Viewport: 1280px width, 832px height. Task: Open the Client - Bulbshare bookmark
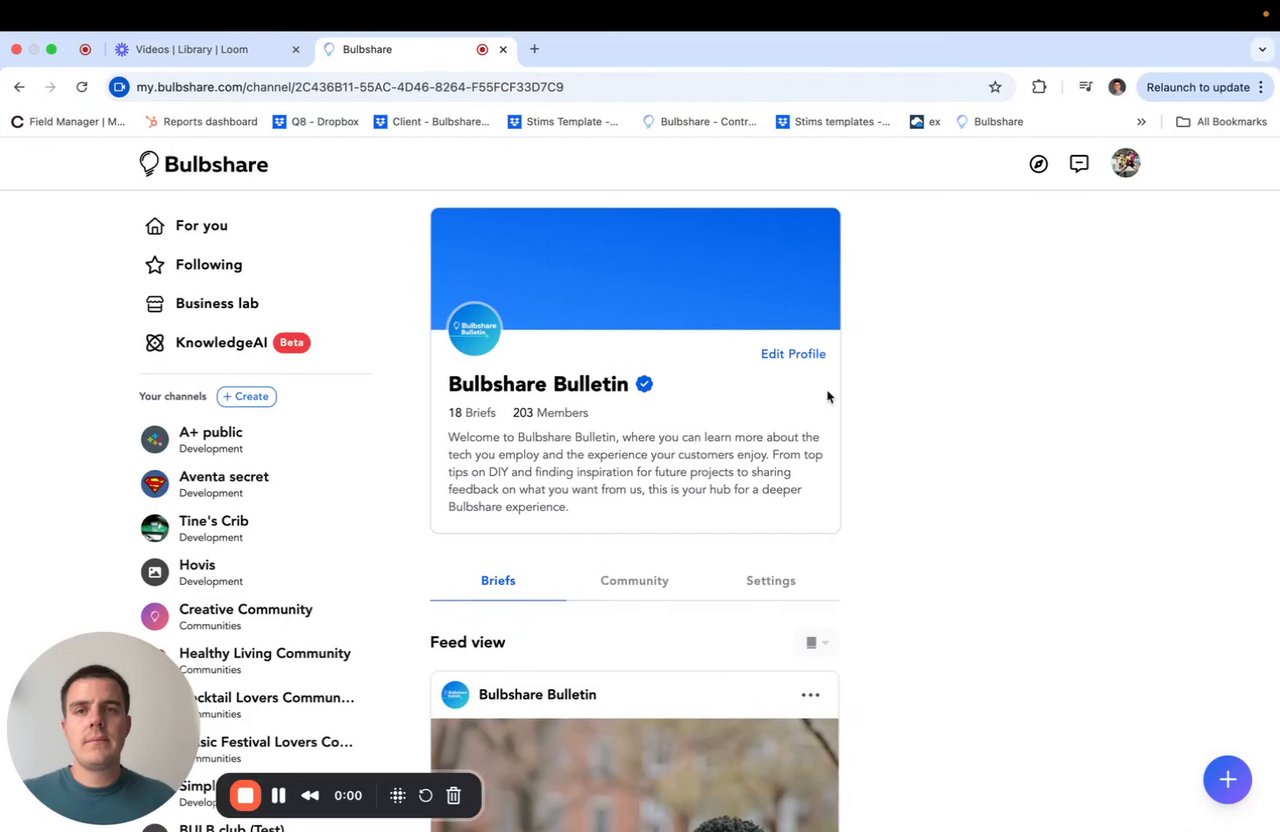pyautogui.click(x=431, y=122)
